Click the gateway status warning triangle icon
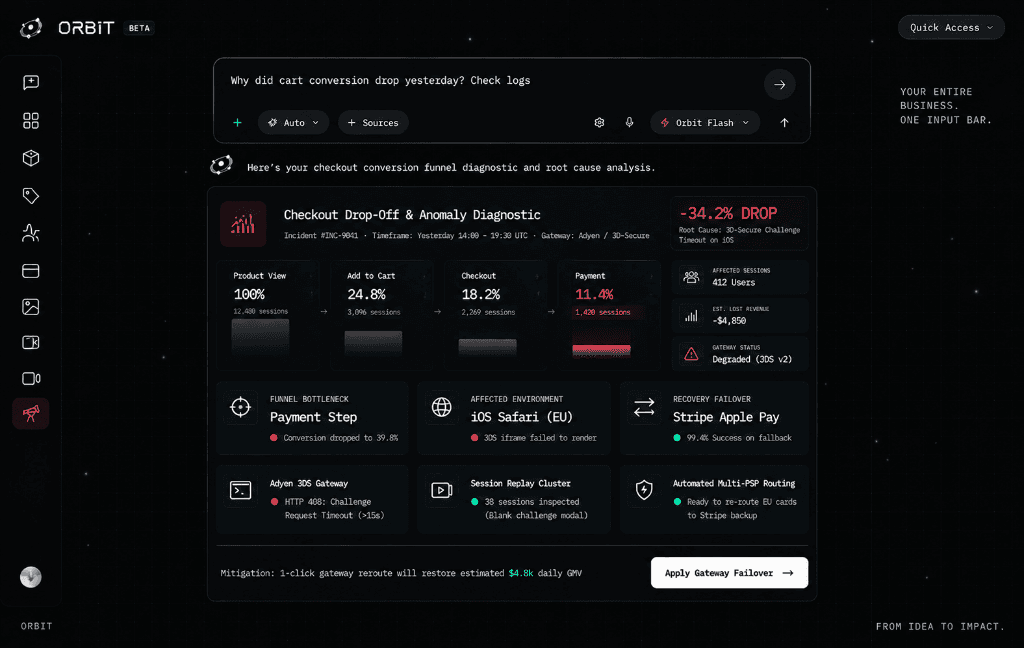The width and height of the screenshot is (1024, 648). coord(691,354)
